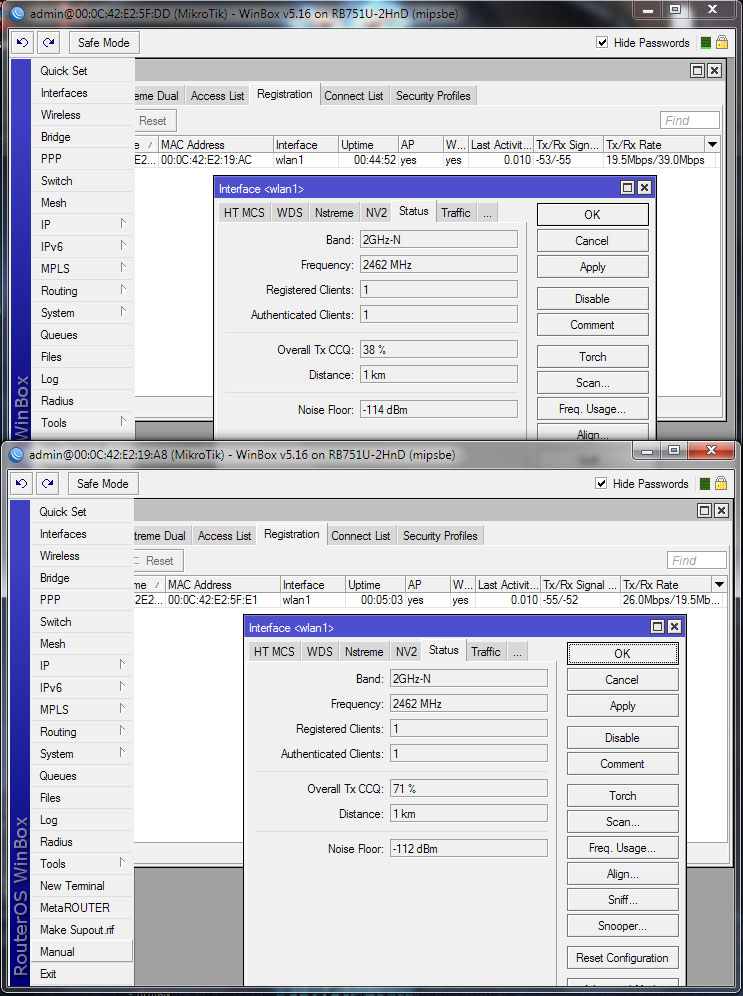Click redo arrow in top WinBox window

pyautogui.click(x=48, y=43)
